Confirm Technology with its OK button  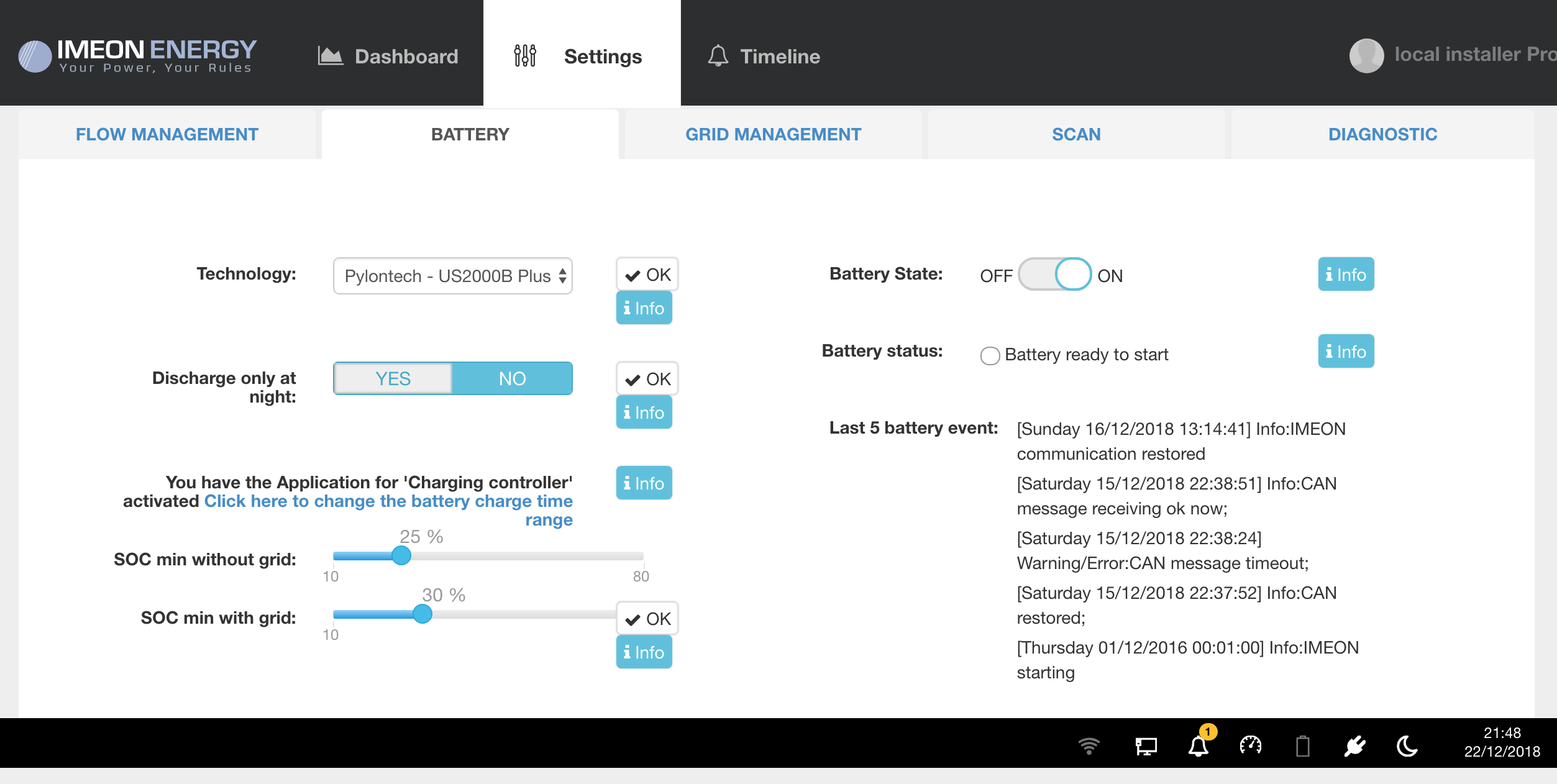(x=647, y=275)
